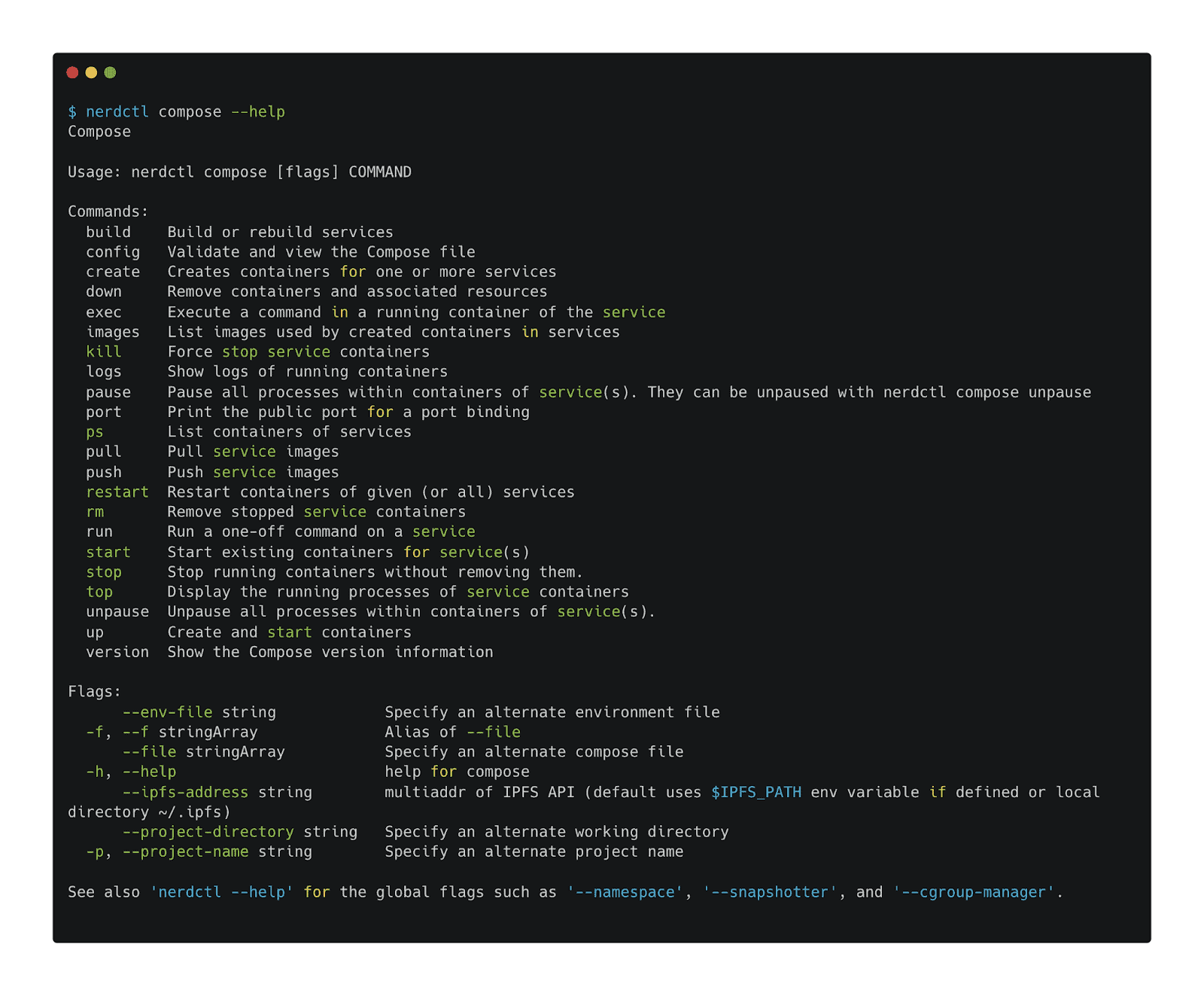This screenshot has height=996, width=1204.
Task: Select the 'down' command name
Action: pyautogui.click(x=104, y=291)
